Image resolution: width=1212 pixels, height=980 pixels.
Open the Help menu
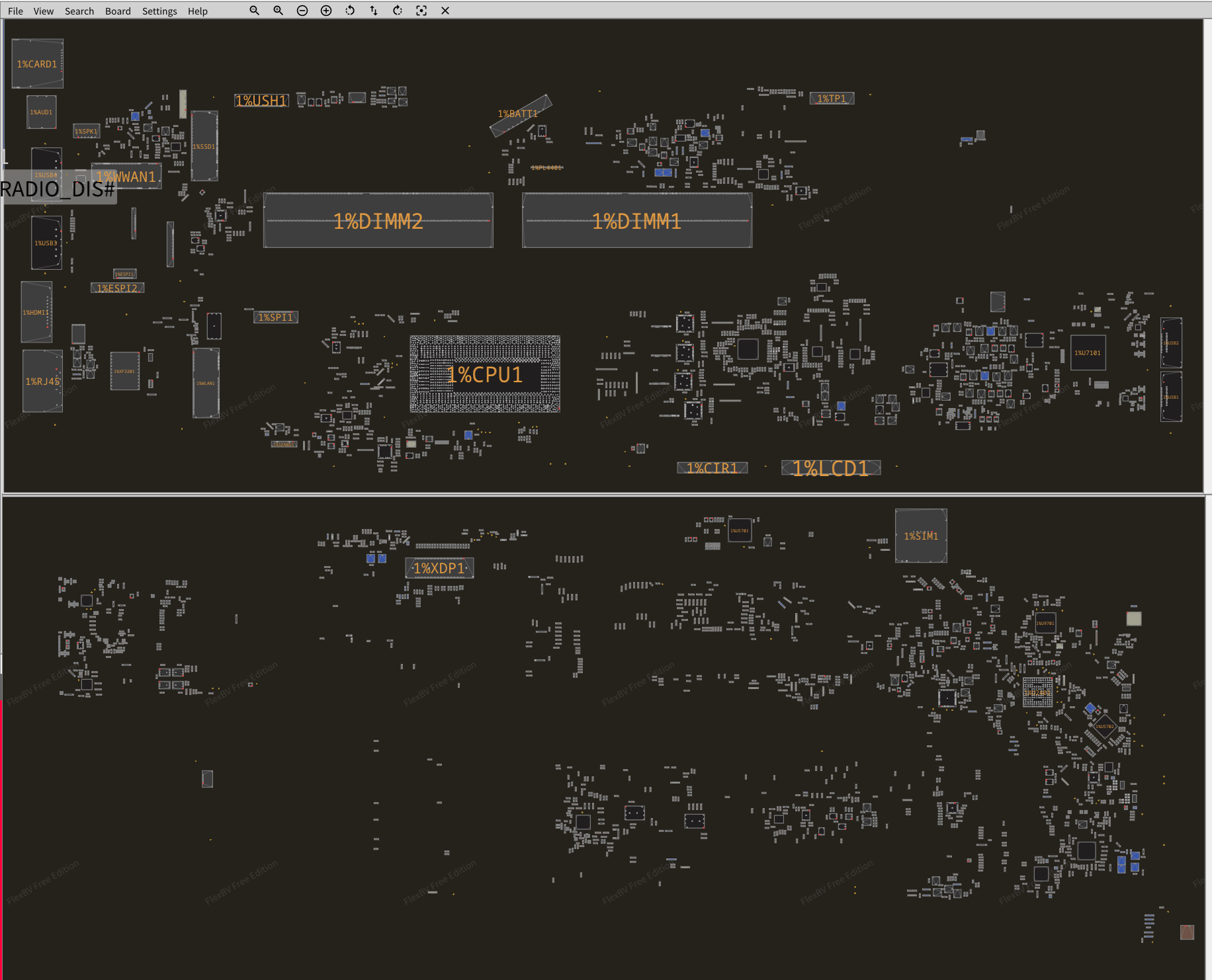[197, 11]
